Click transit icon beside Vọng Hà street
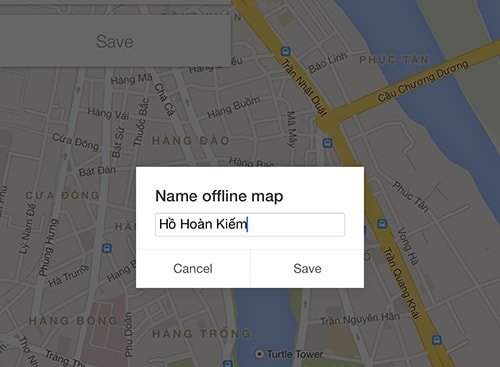 tap(382, 224)
